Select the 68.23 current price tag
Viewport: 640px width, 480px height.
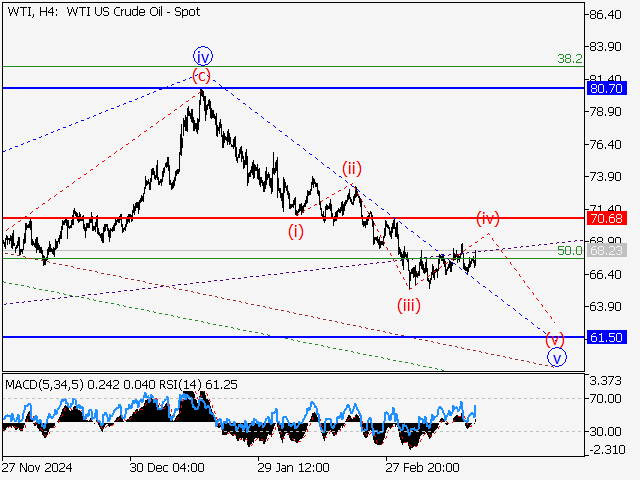[607, 249]
